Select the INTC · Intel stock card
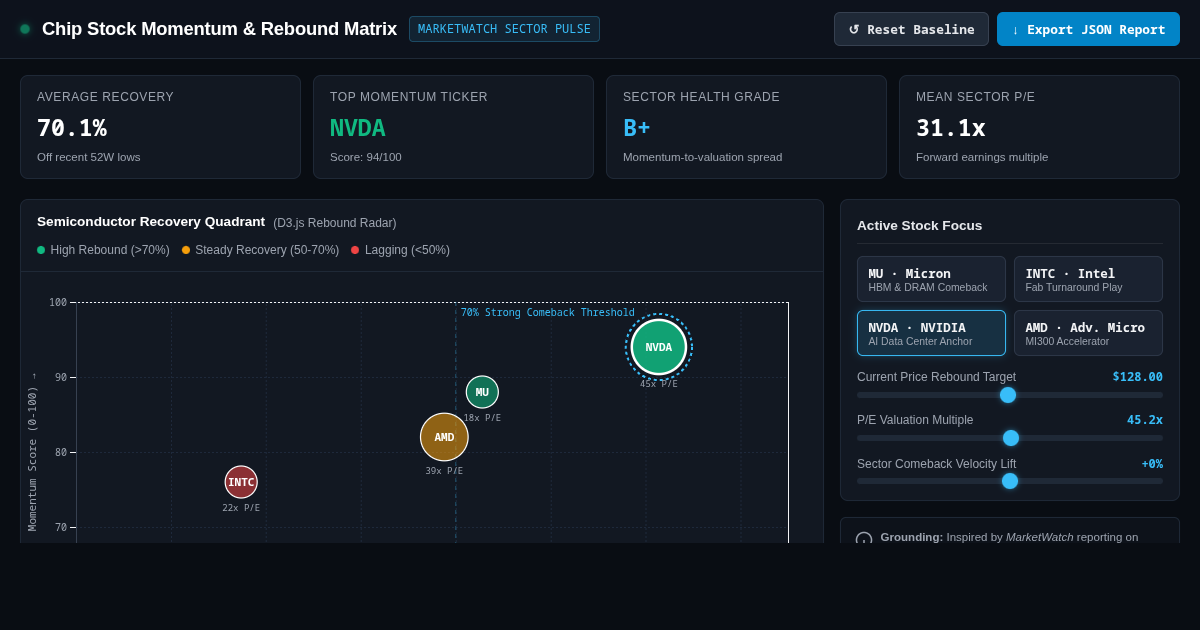 point(1088,279)
